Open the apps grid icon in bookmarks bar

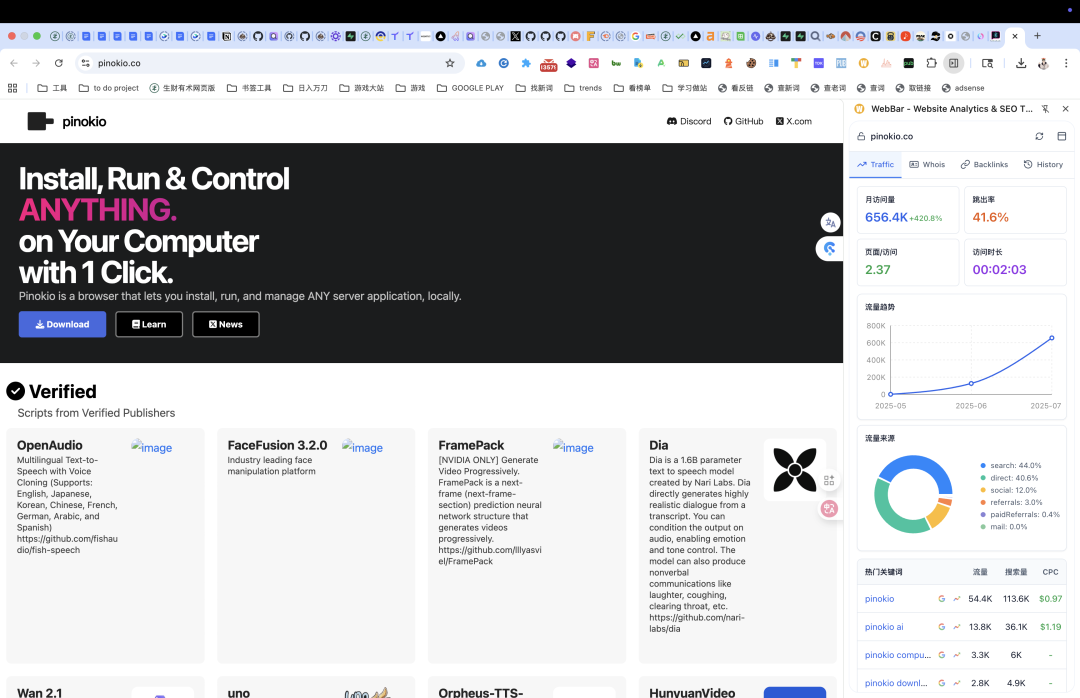pyautogui.click(x=12, y=88)
